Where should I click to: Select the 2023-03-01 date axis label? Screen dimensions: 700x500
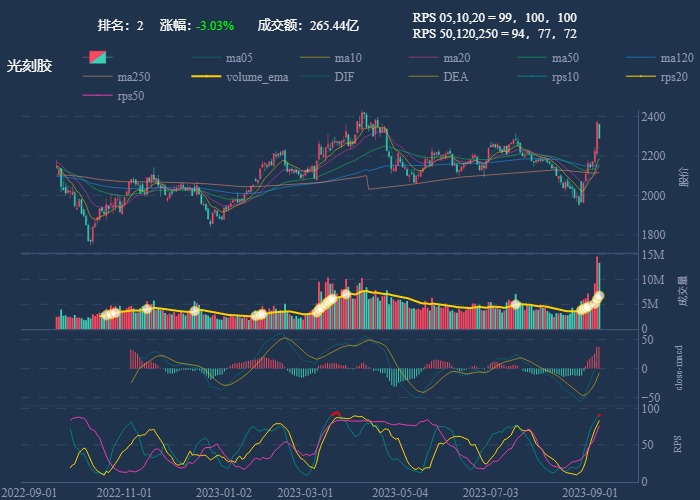coord(305,493)
